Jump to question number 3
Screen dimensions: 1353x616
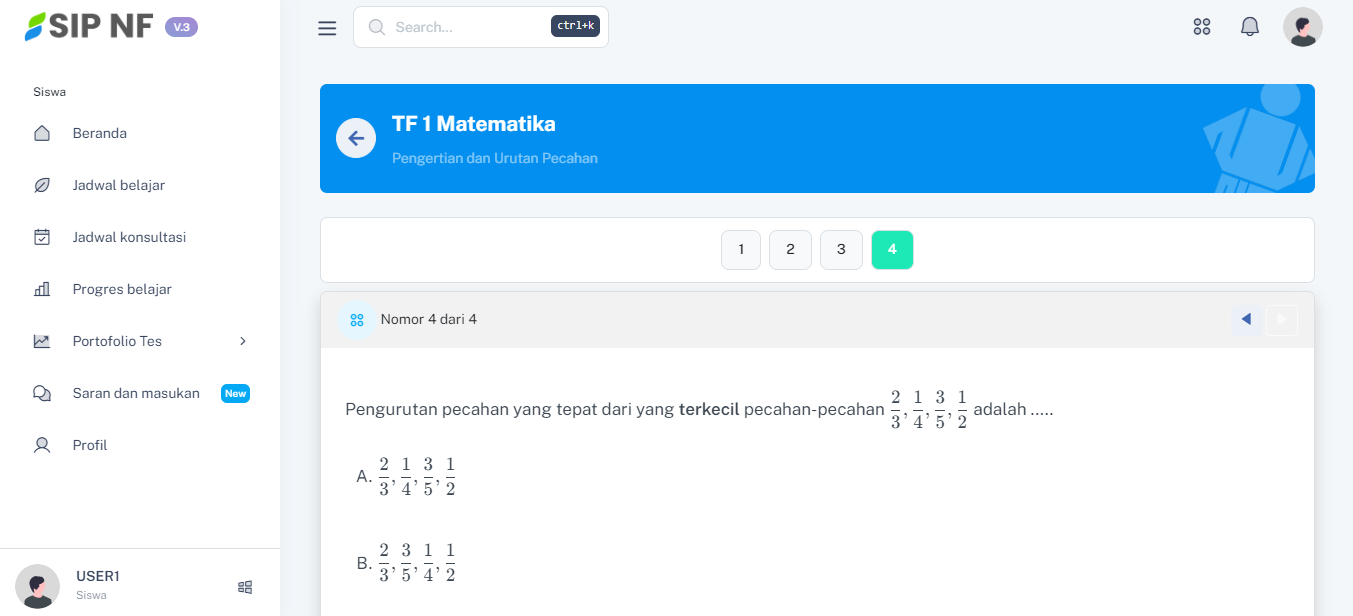pos(841,250)
